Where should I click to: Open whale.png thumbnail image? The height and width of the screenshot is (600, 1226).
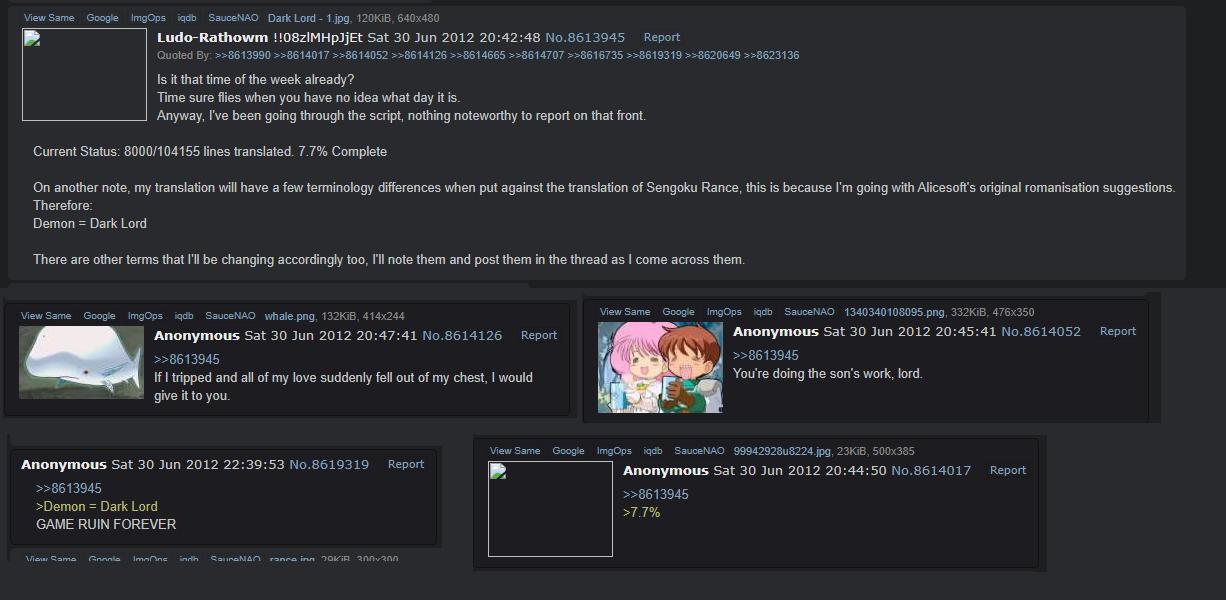click(x=81, y=362)
